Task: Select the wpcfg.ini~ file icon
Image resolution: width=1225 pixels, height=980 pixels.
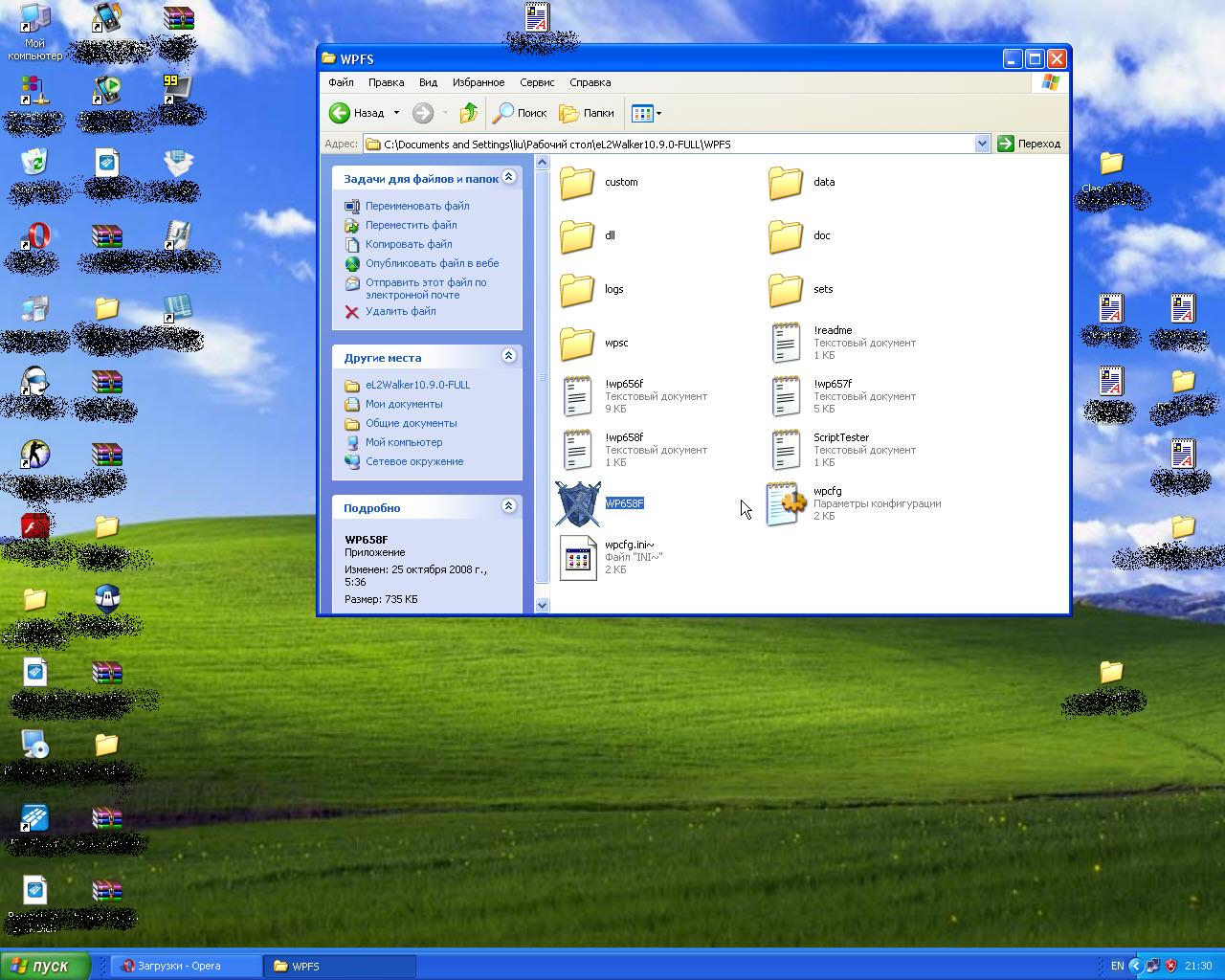Action: tap(578, 558)
